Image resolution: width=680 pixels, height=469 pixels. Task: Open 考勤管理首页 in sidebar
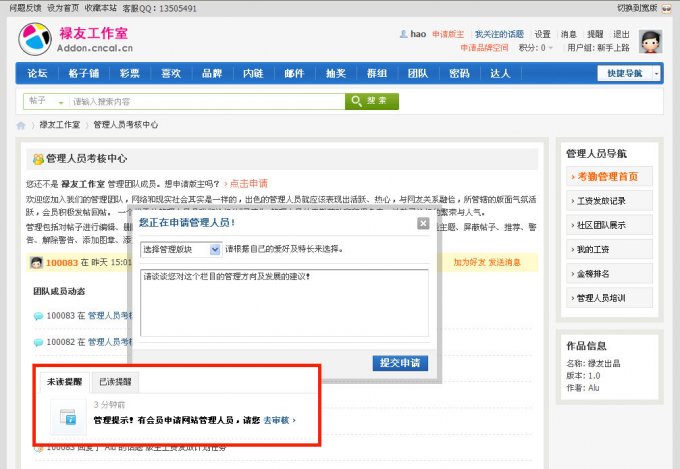click(609, 177)
